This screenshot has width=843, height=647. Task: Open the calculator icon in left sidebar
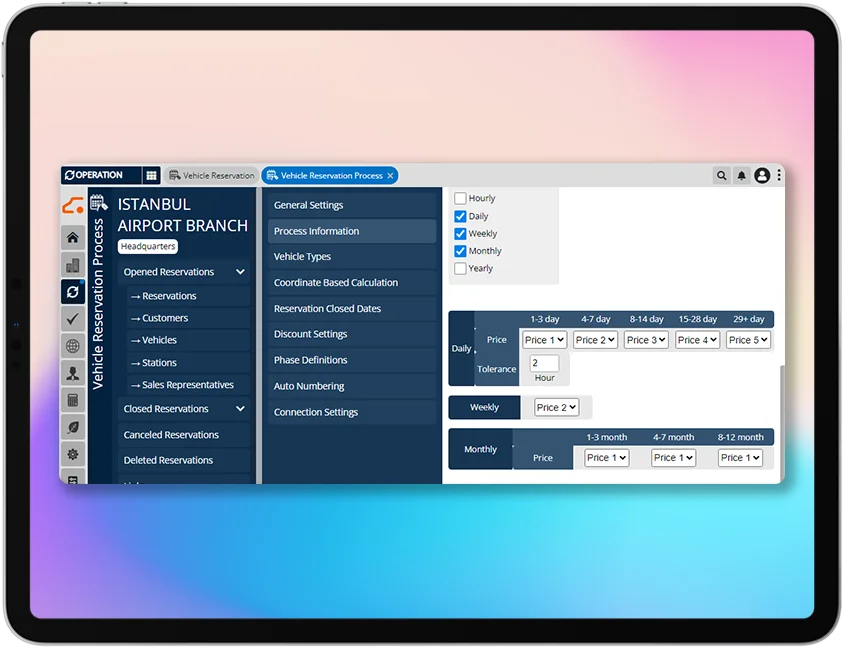[72, 400]
